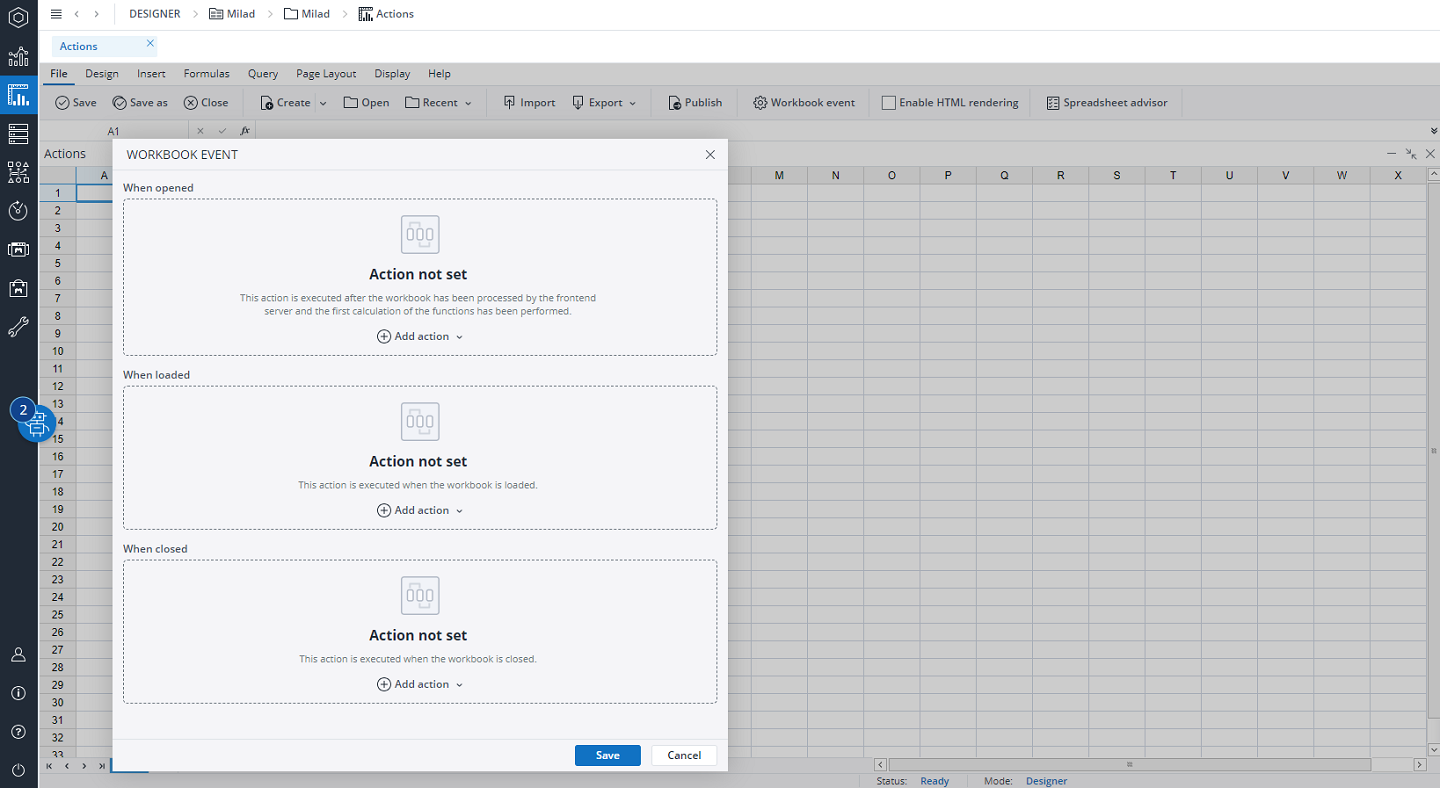Switch to the Page Layout menu
This screenshot has height=788, width=1440.
point(326,74)
